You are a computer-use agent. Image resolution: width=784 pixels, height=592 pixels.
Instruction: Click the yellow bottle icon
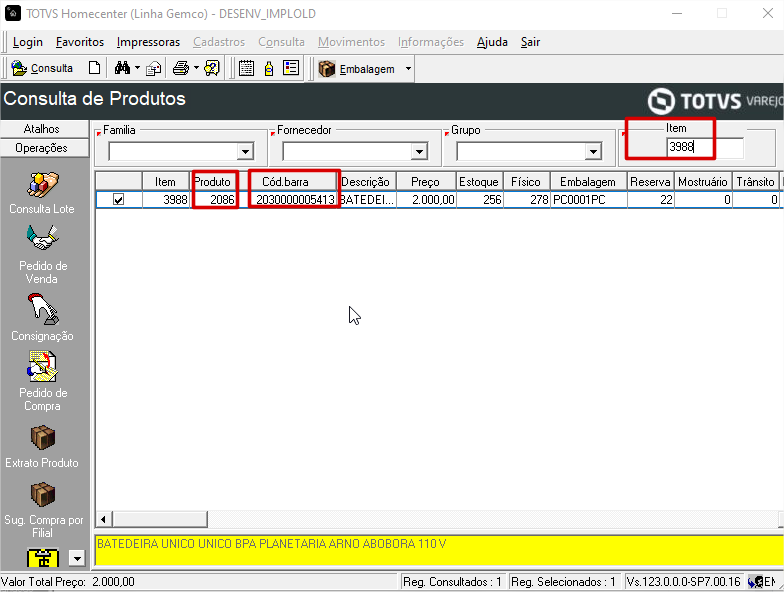[269, 68]
